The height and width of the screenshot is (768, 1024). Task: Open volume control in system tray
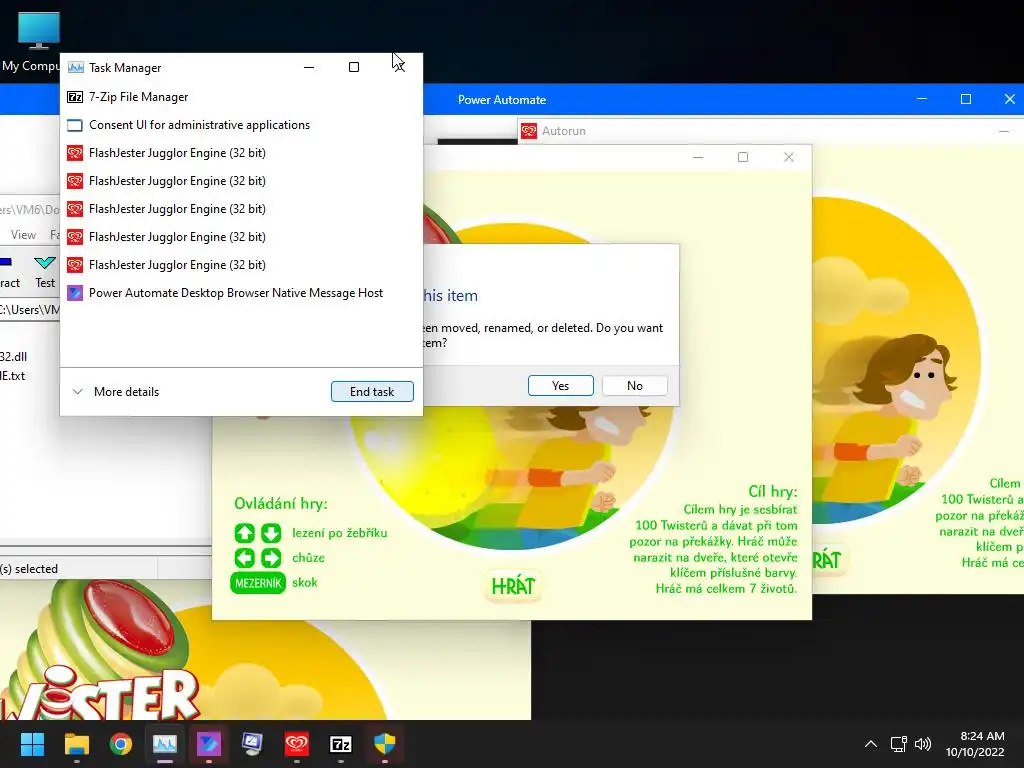pyautogui.click(x=923, y=744)
